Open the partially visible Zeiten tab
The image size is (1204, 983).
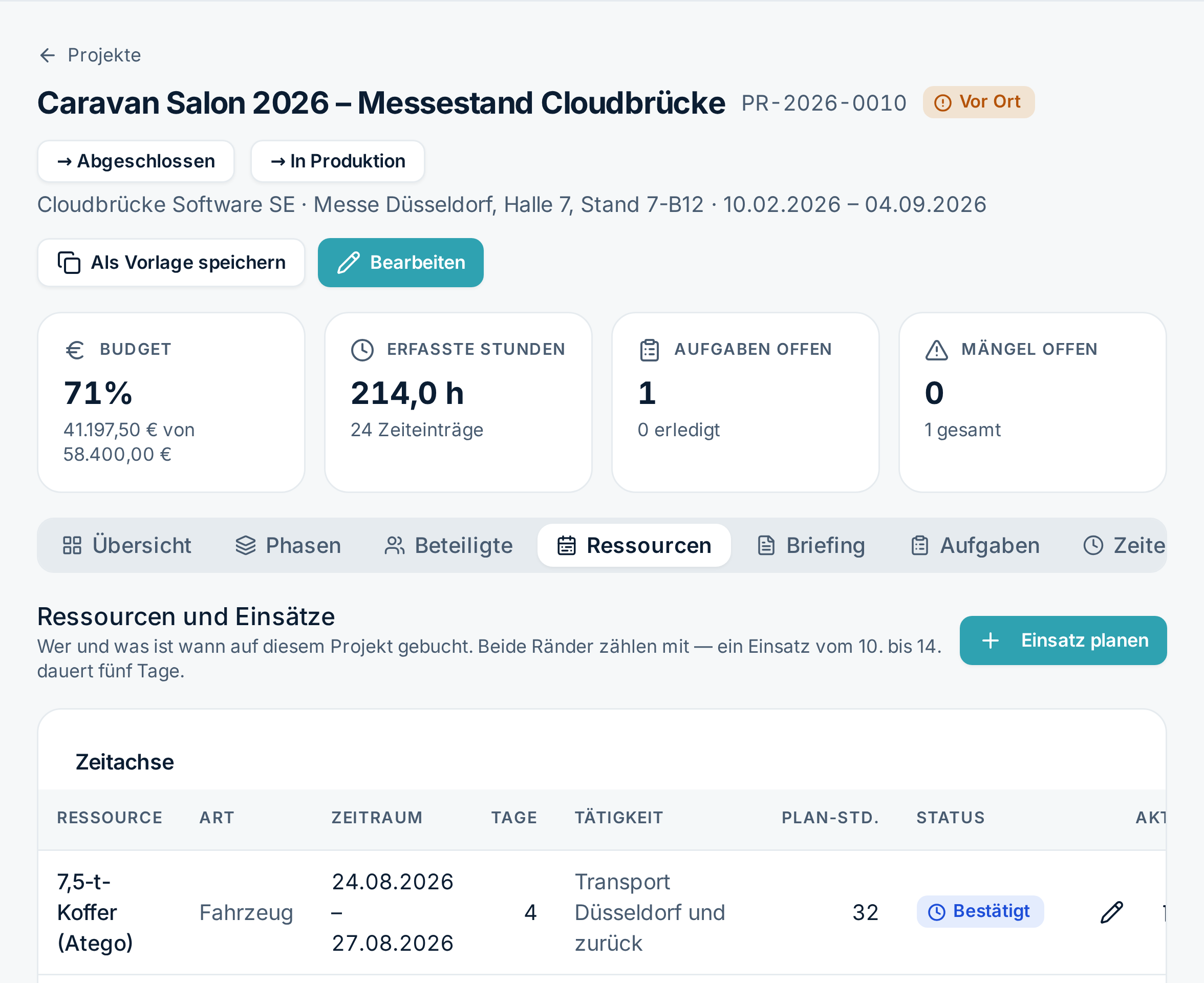pyautogui.click(x=1124, y=545)
